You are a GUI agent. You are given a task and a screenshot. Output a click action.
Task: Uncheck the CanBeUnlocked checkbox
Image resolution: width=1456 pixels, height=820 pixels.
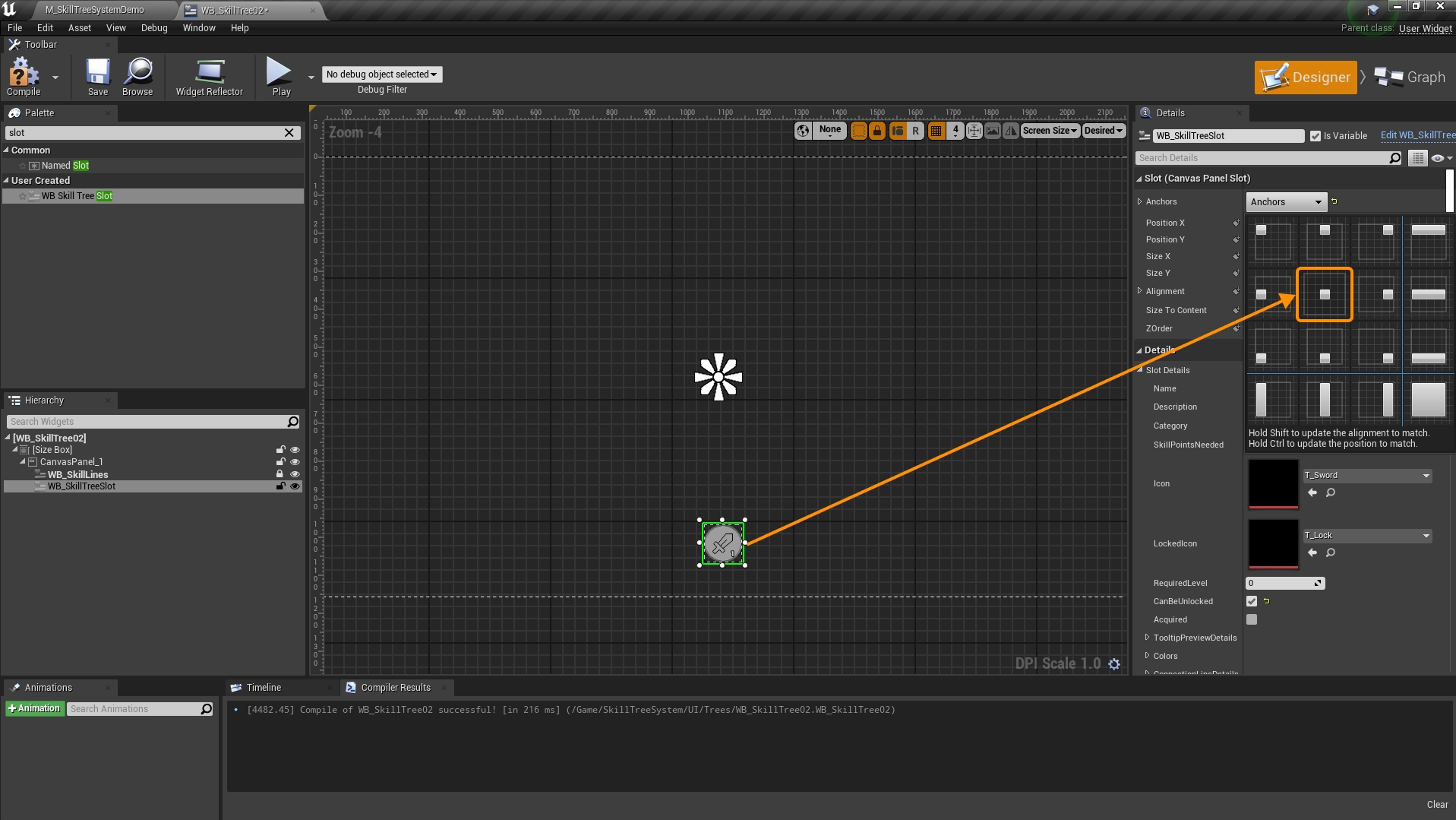tap(1252, 601)
